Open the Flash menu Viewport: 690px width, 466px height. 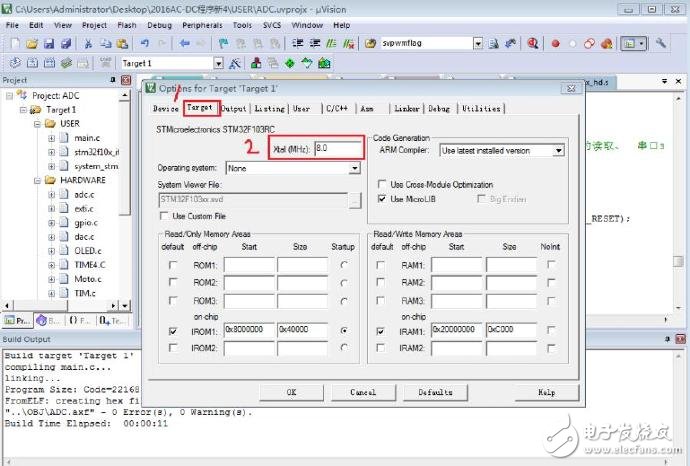(127, 25)
